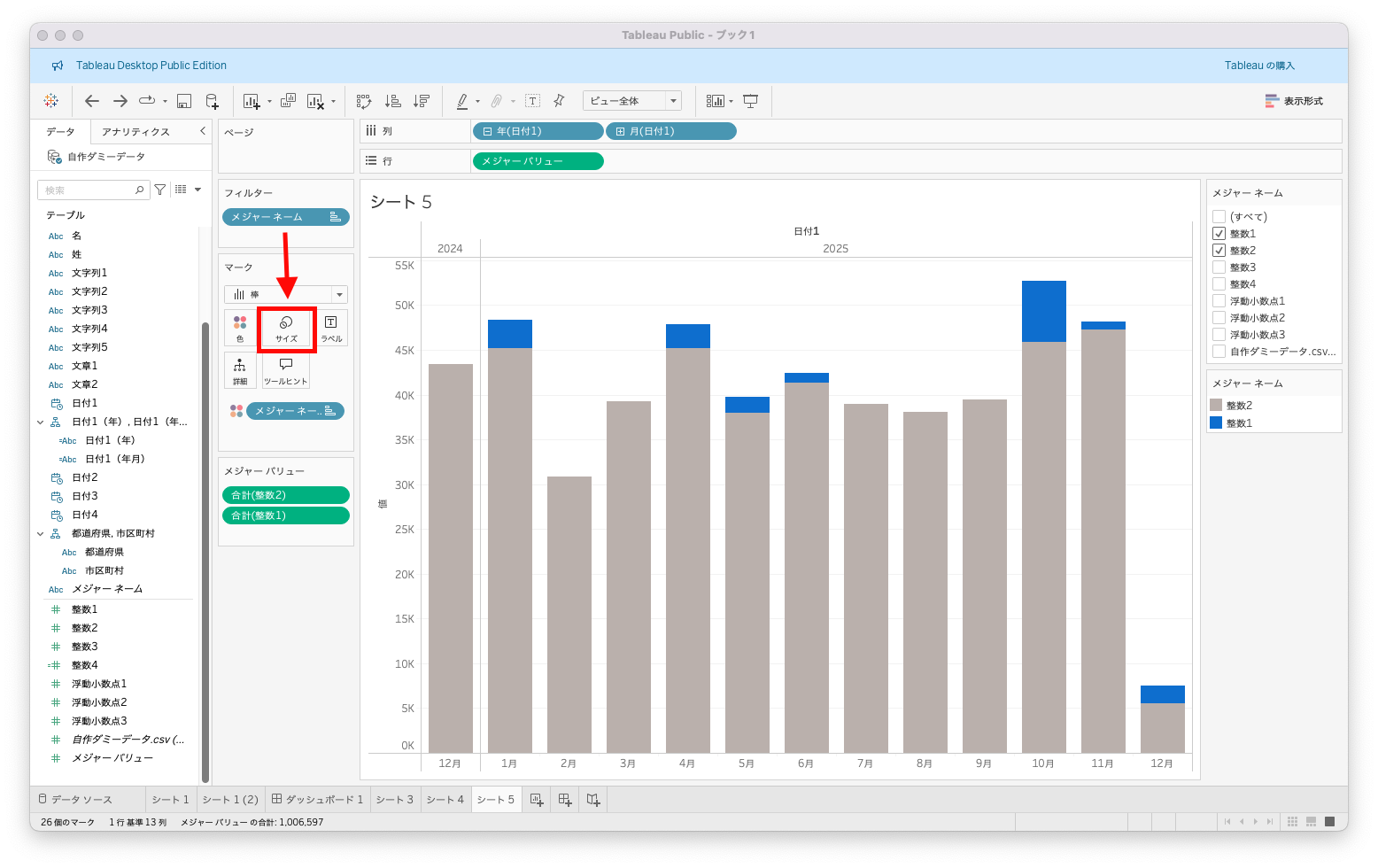Uncheck the 整数1 filter checkbox
Viewport: 1378px width, 868px height.
pyautogui.click(x=1219, y=234)
